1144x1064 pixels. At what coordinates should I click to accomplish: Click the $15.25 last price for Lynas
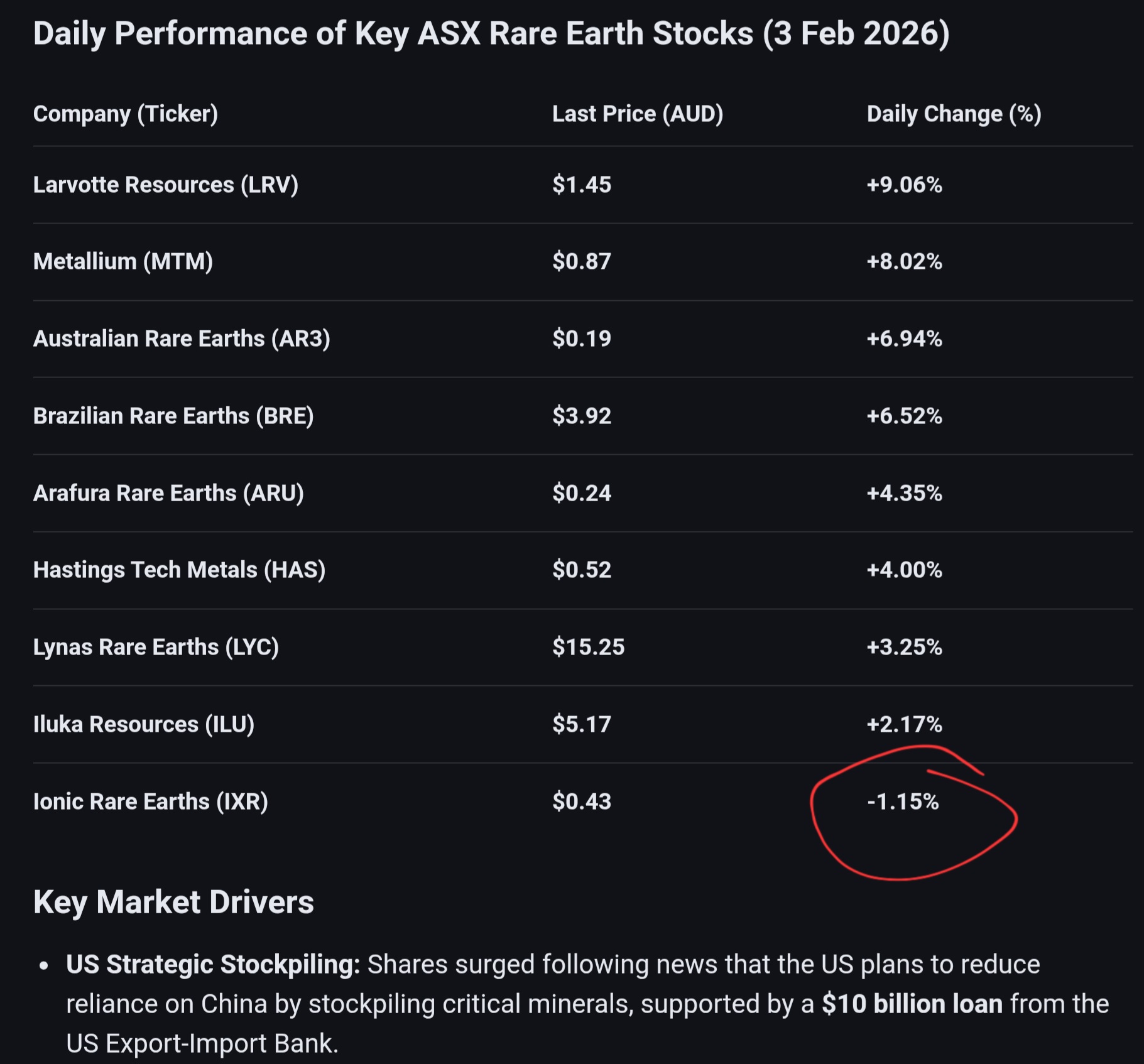(x=588, y=648)
